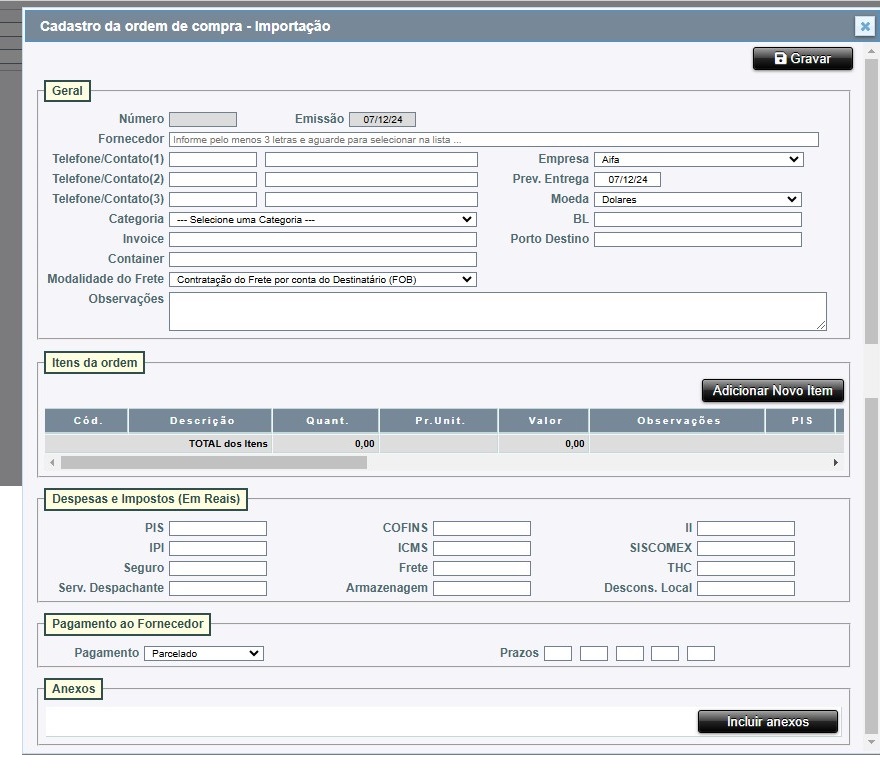880x768 pixels.
Task: Click the Gravar save button
Action: coord(802,59)
